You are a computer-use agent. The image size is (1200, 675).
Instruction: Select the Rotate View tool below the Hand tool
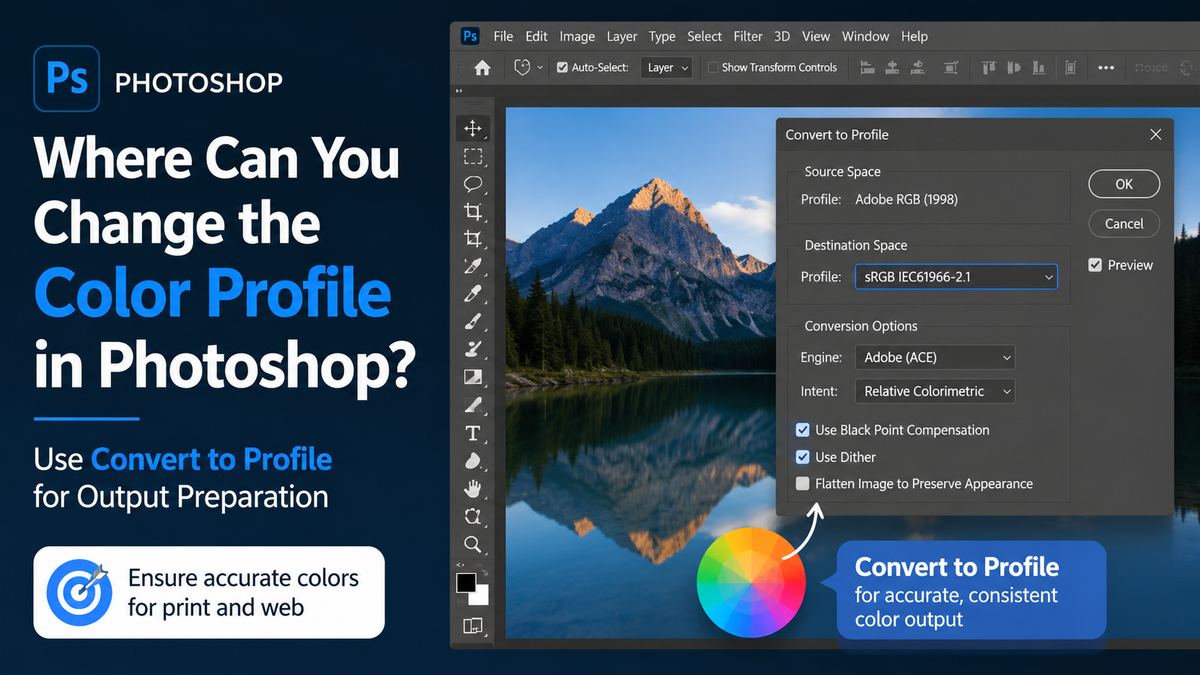point(473,516)
